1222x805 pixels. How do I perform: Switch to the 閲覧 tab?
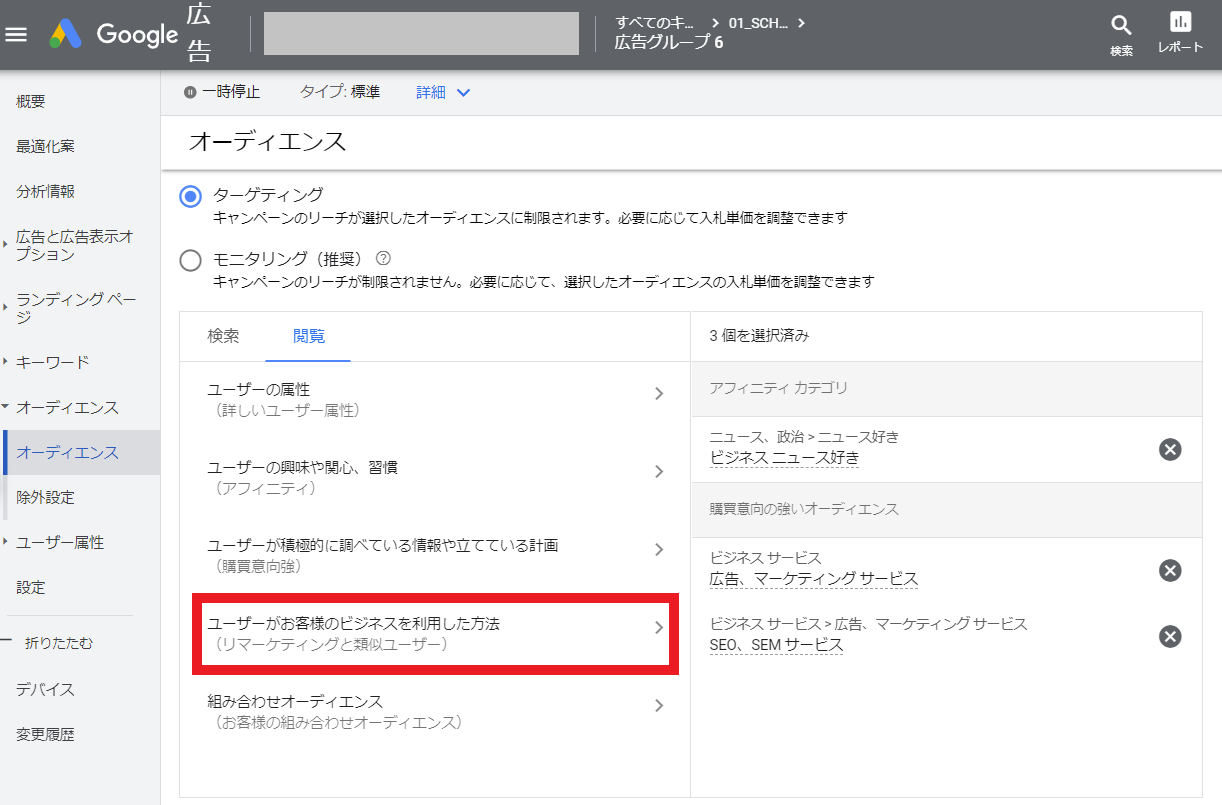[x=309, y=336]
